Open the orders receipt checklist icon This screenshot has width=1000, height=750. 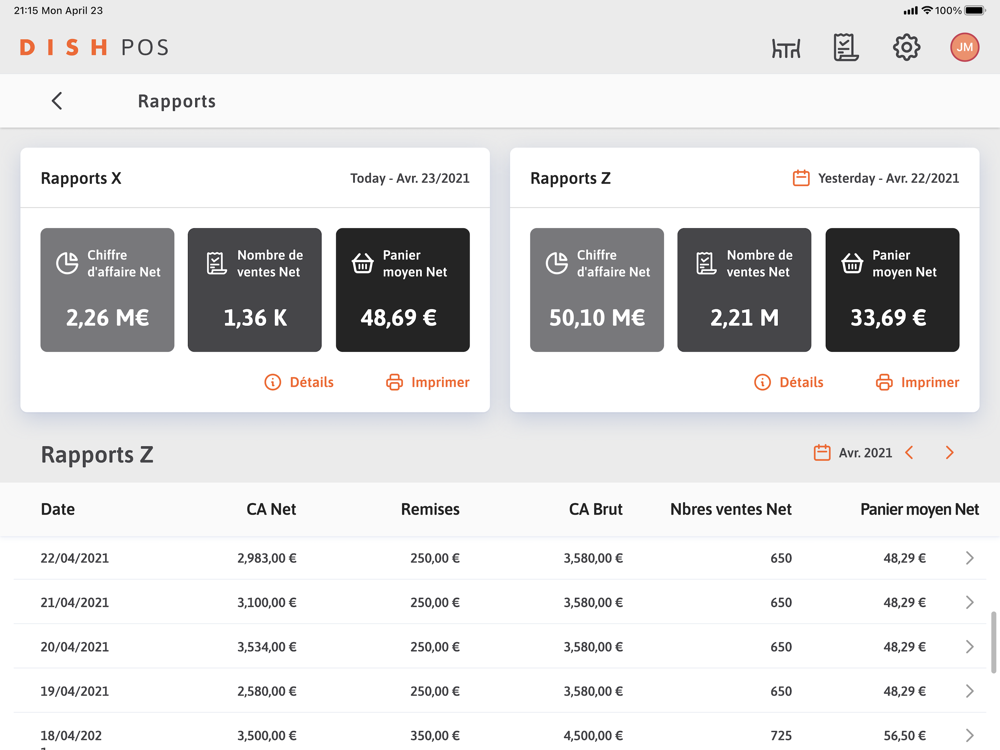[846, 47]
